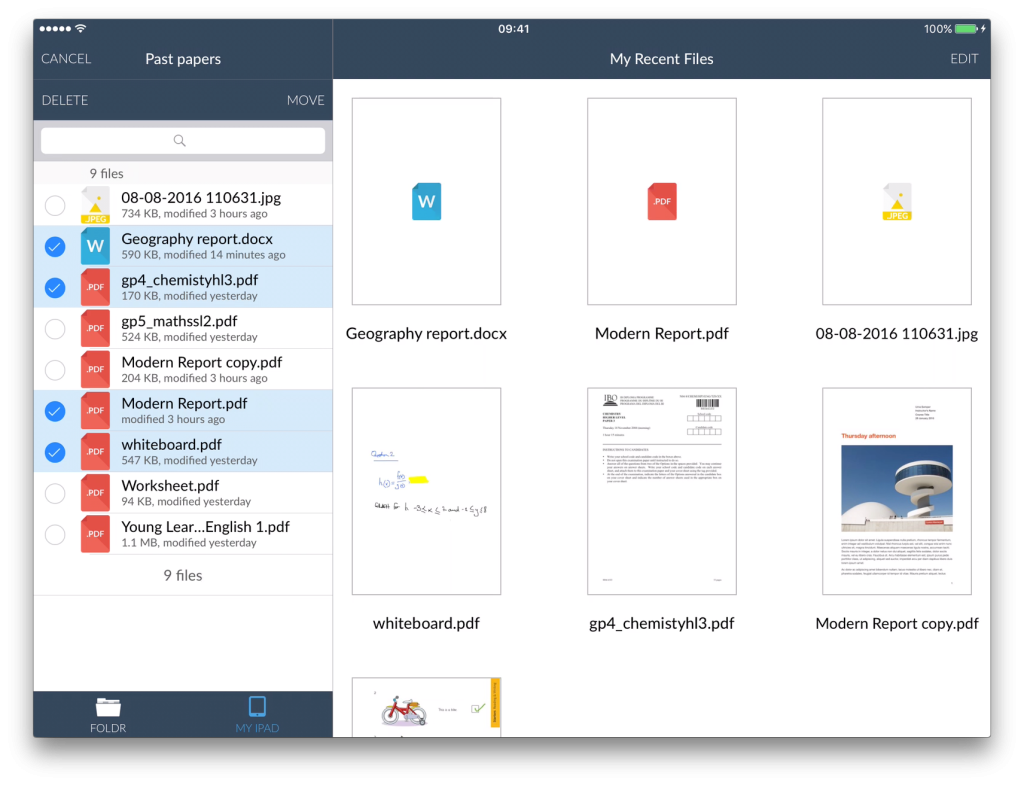1024x785 pixels.
Task: Click the PDF icon for Young Lear...English 1.pdf
Action: (94, 533)
